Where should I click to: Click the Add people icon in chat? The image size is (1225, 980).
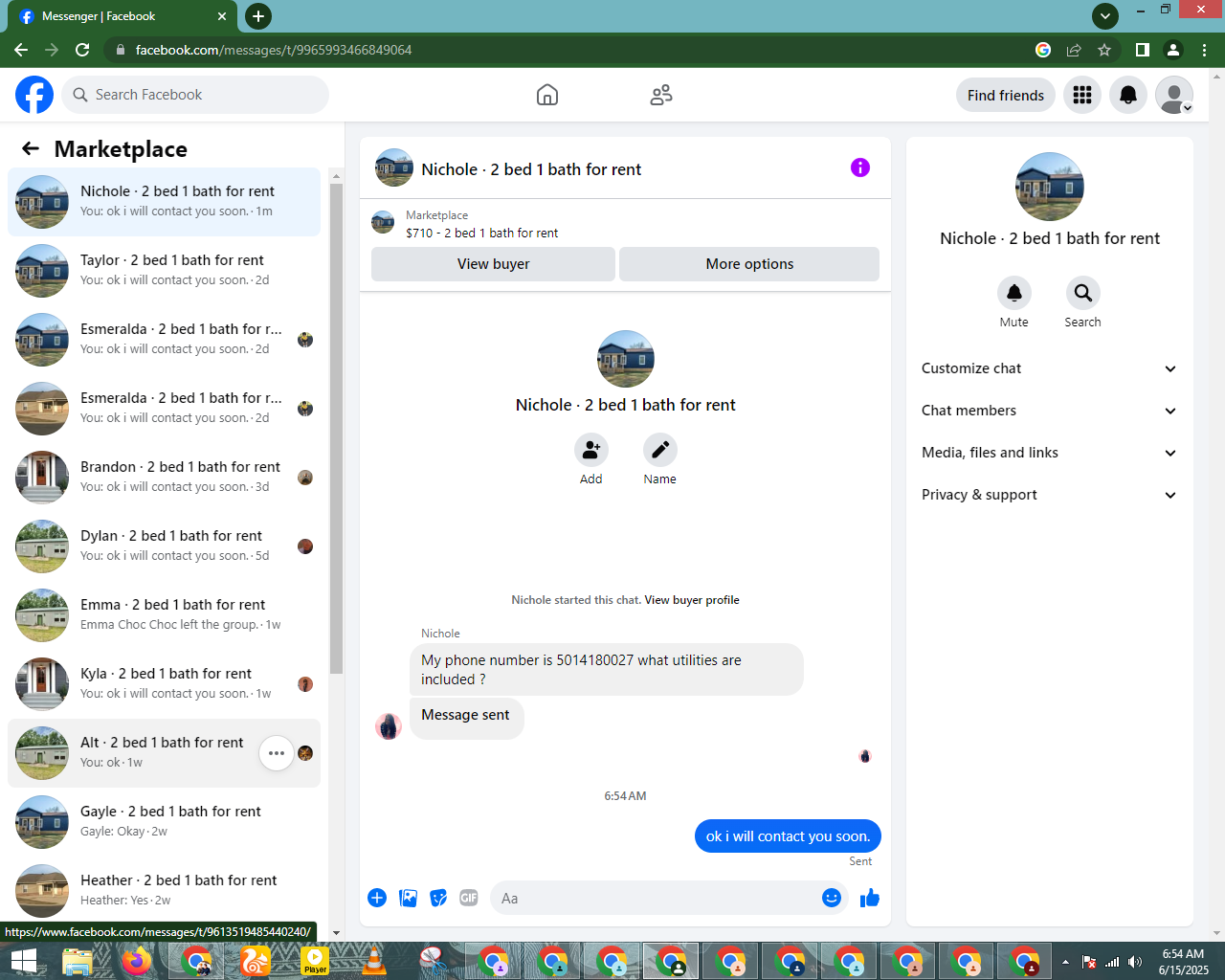tap(591, 450)
